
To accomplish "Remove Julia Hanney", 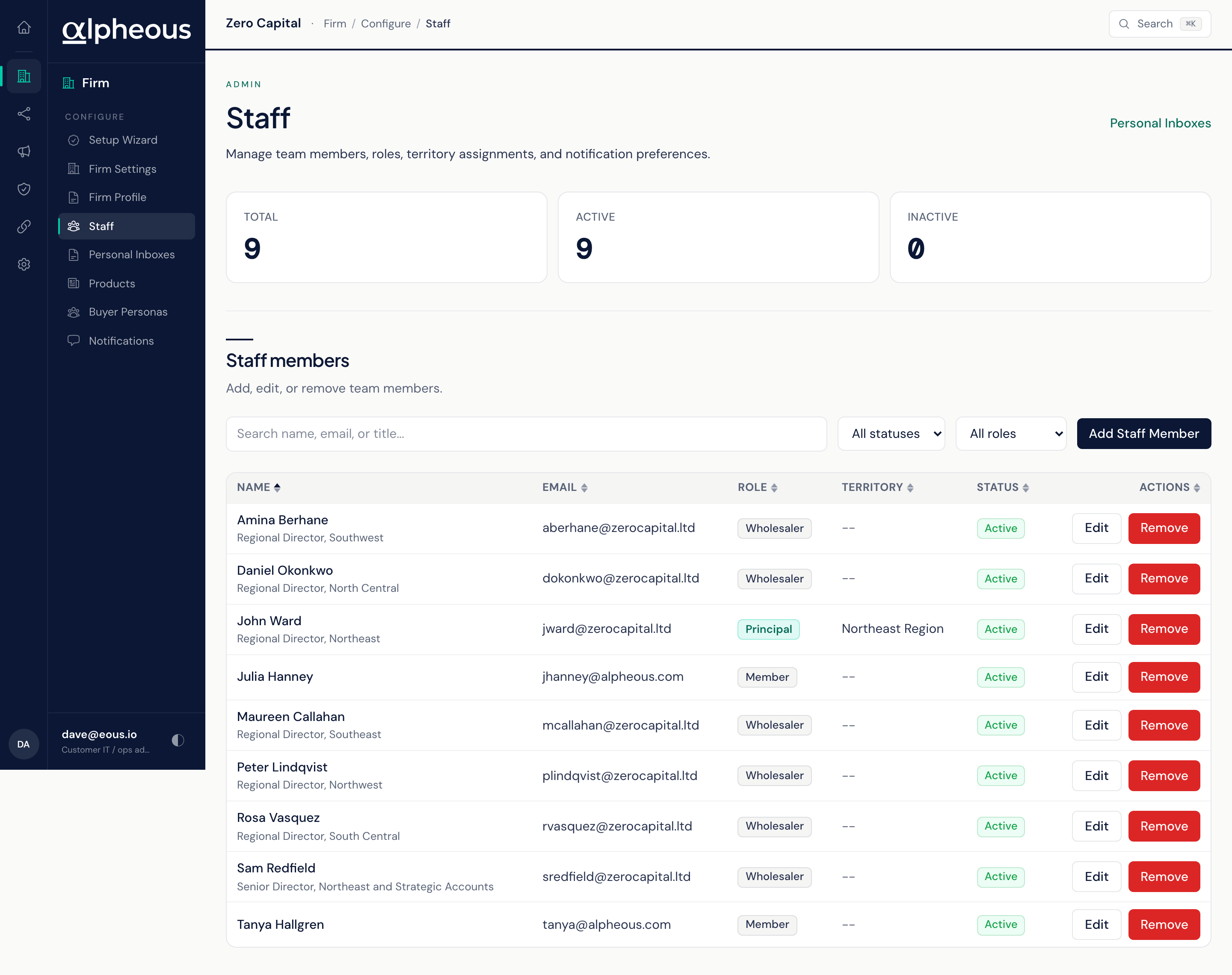I will coord(1164,677).
